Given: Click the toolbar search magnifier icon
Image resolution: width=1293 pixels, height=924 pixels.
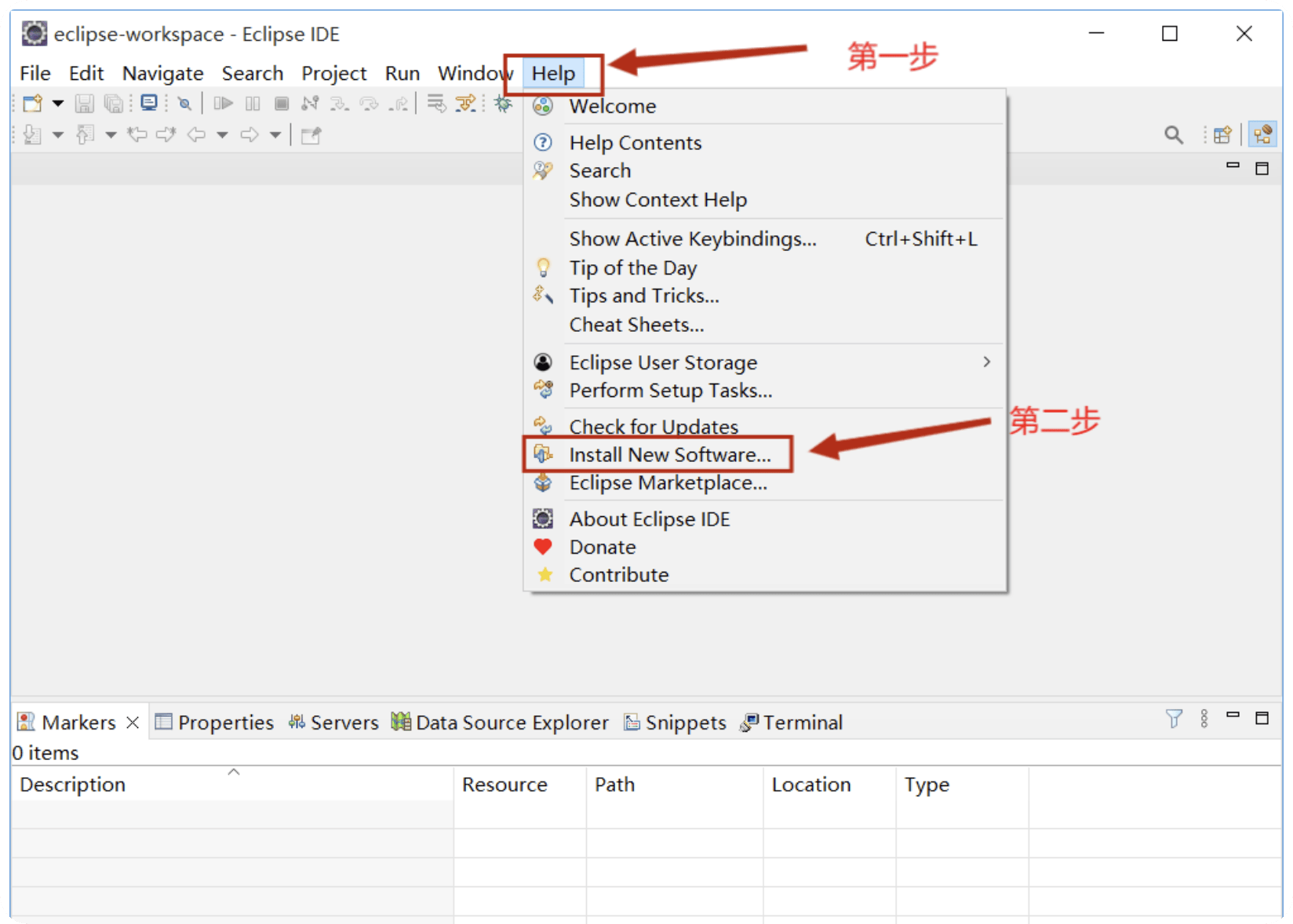Looking at the screenshot, I should coord(1174,135).
